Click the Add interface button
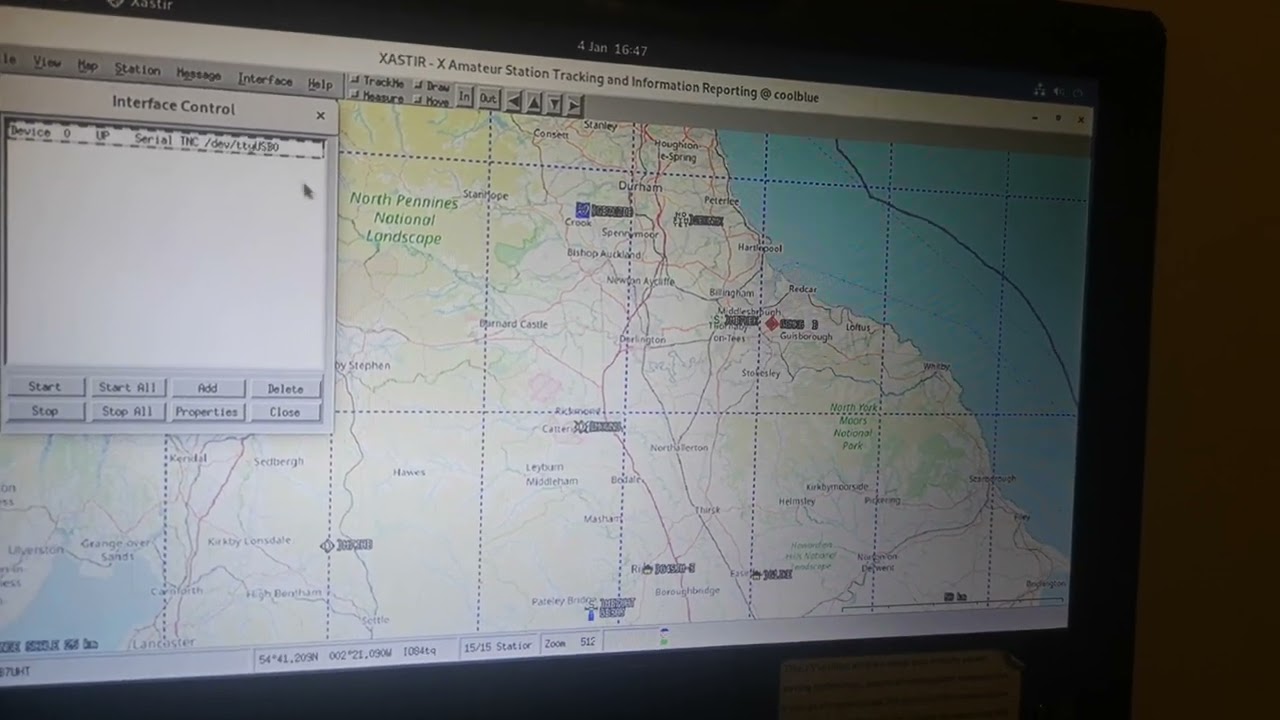 [207, 388]
